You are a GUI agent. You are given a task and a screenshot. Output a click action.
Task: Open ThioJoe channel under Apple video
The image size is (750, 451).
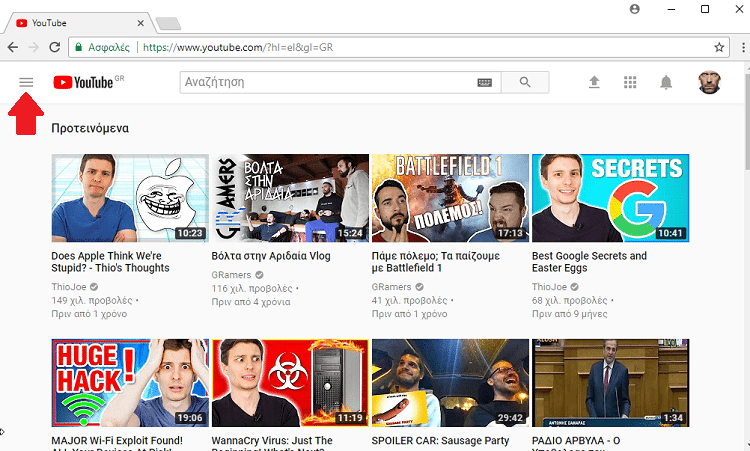point(69,286)
